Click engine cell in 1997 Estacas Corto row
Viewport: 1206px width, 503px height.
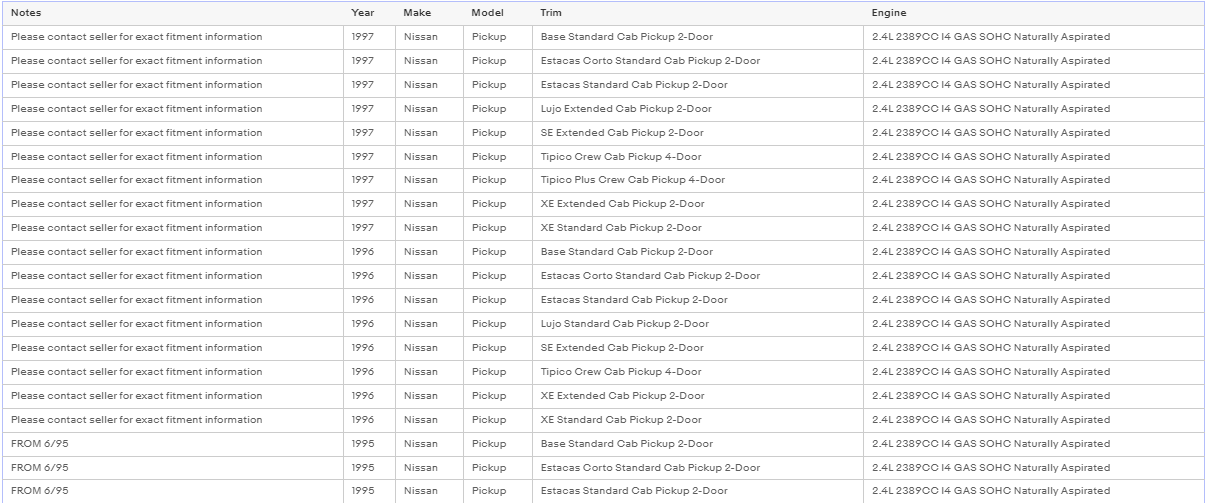[1034, 61]
